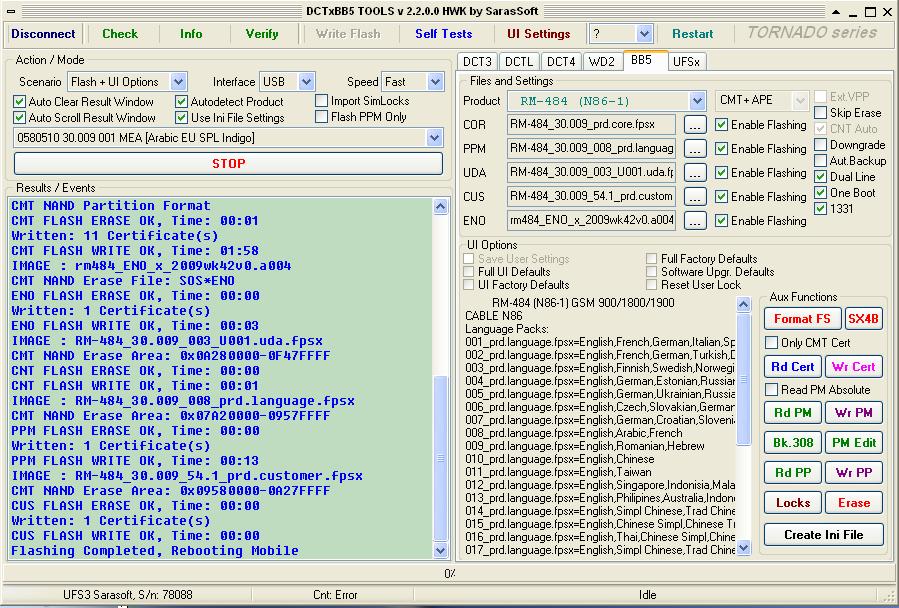Enable Skip Erase option

point(820,113)
